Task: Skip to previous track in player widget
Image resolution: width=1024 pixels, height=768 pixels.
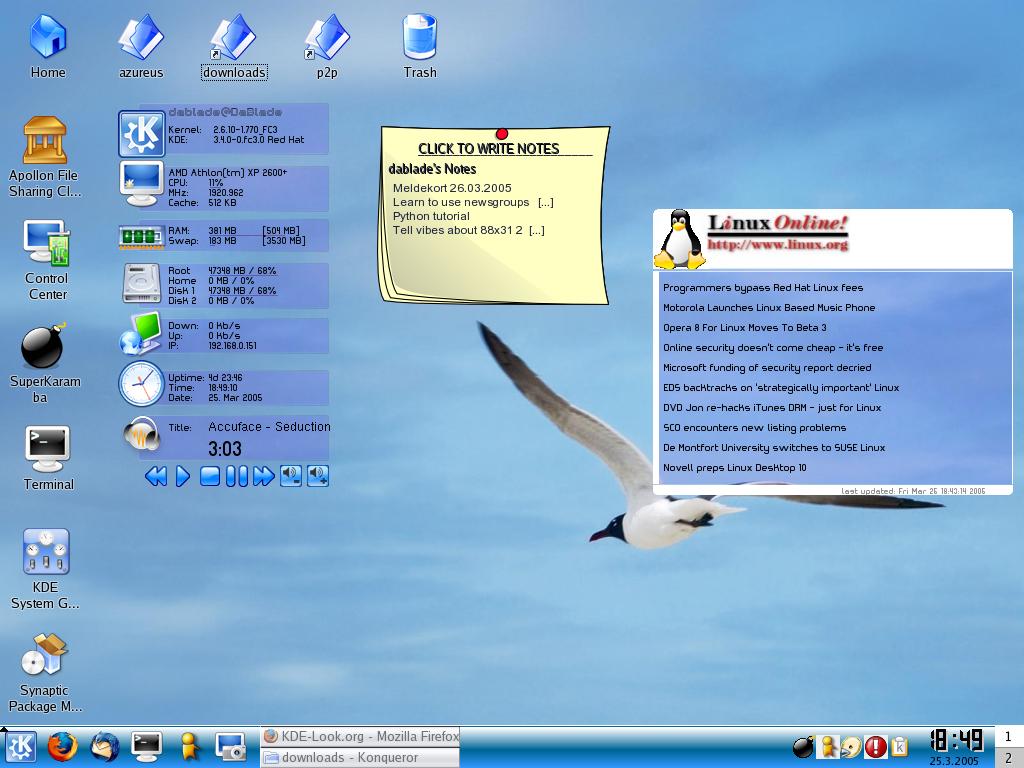Action: coord(155,476)
